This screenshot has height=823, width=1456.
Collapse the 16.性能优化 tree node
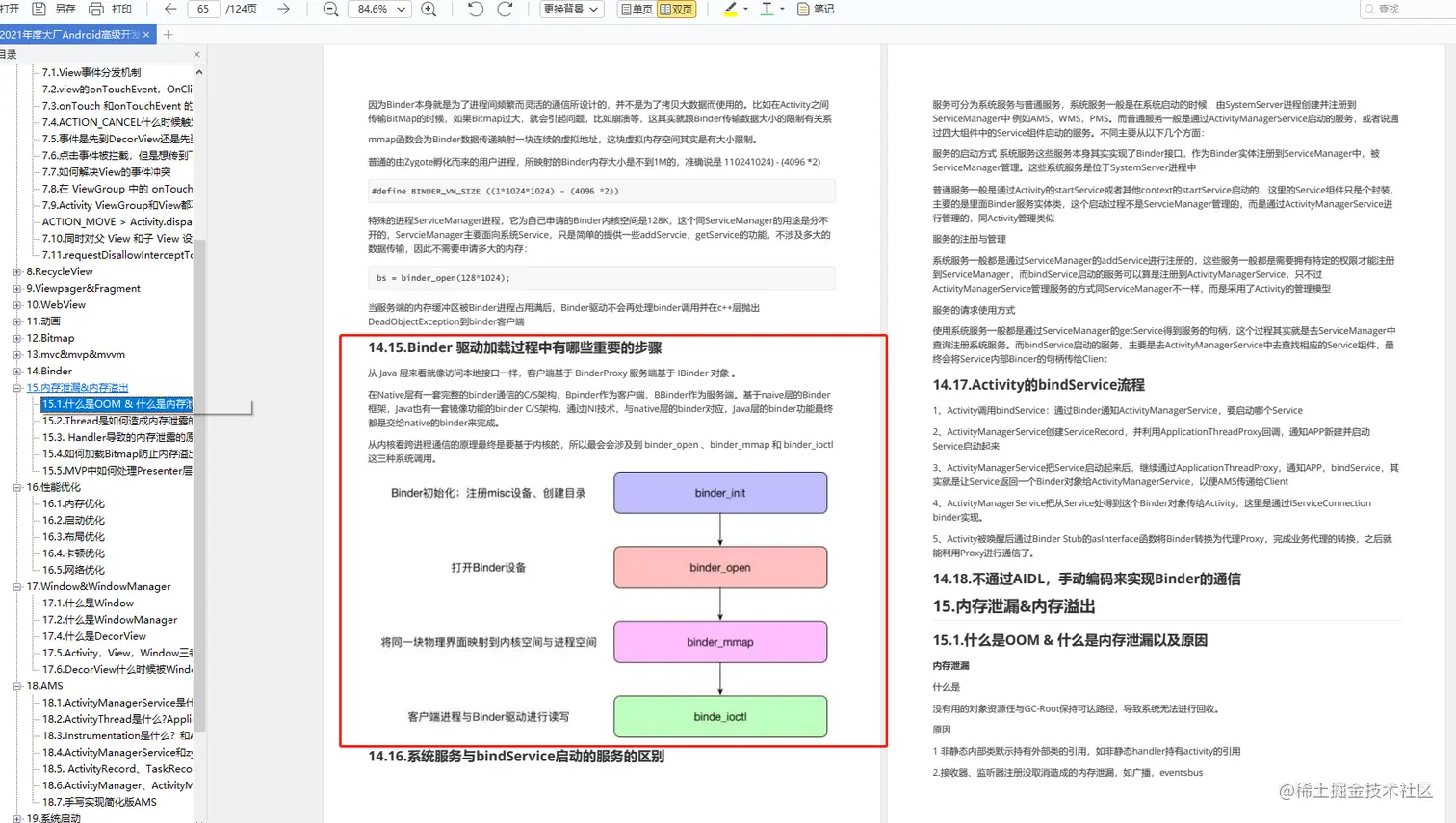point(17,488)
